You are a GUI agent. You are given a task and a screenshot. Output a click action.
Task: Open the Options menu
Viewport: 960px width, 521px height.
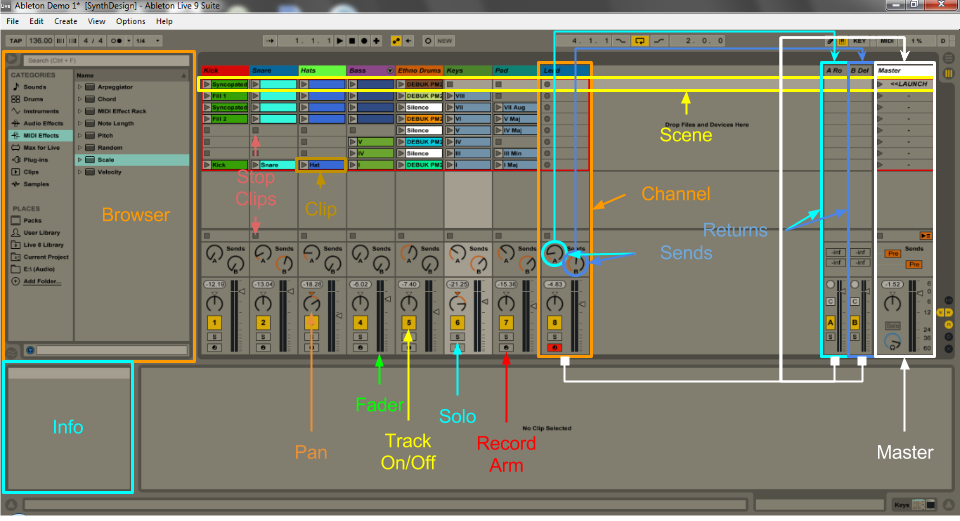130,21
